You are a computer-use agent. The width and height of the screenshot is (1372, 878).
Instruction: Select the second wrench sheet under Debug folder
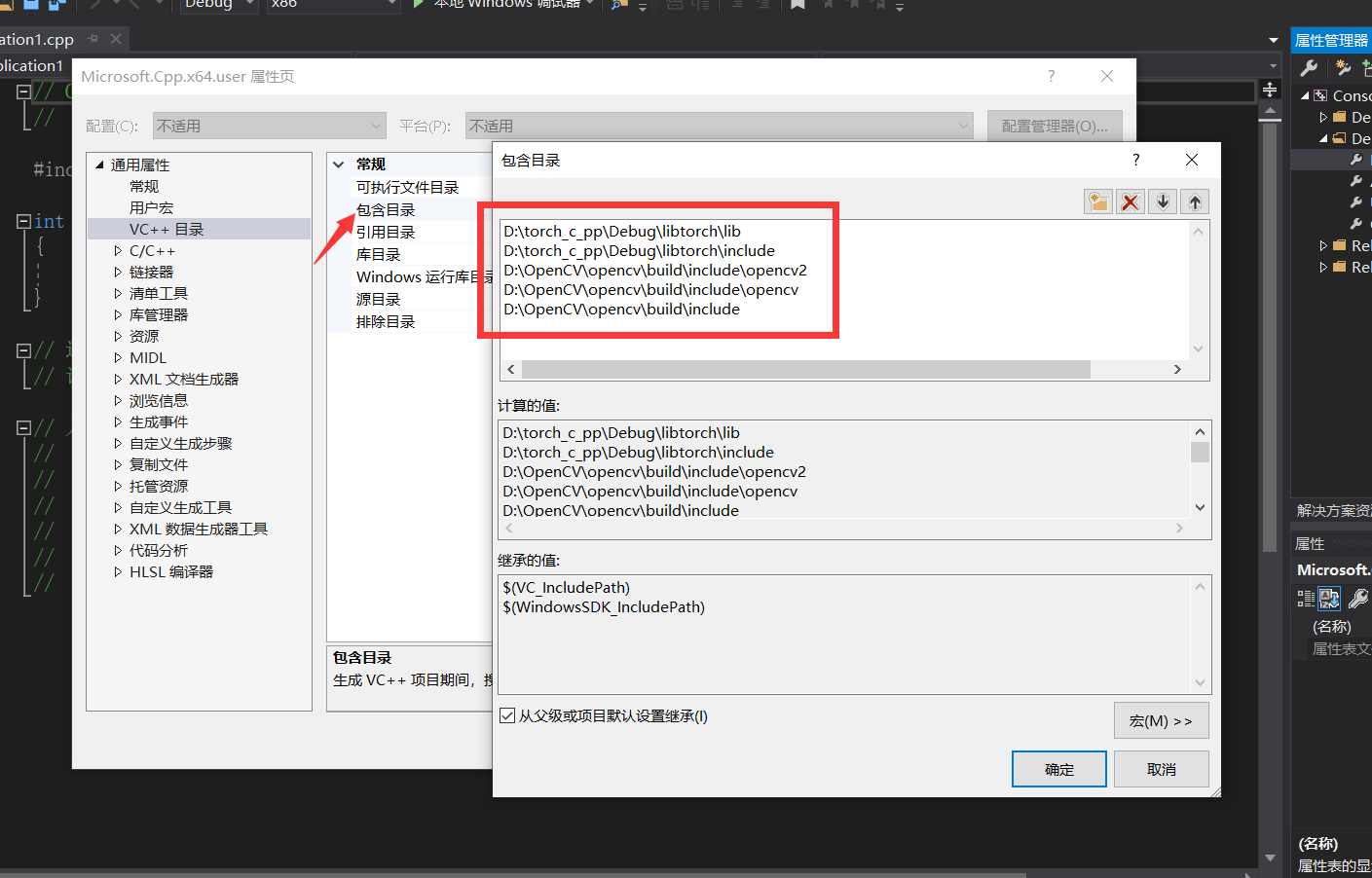1355,181
